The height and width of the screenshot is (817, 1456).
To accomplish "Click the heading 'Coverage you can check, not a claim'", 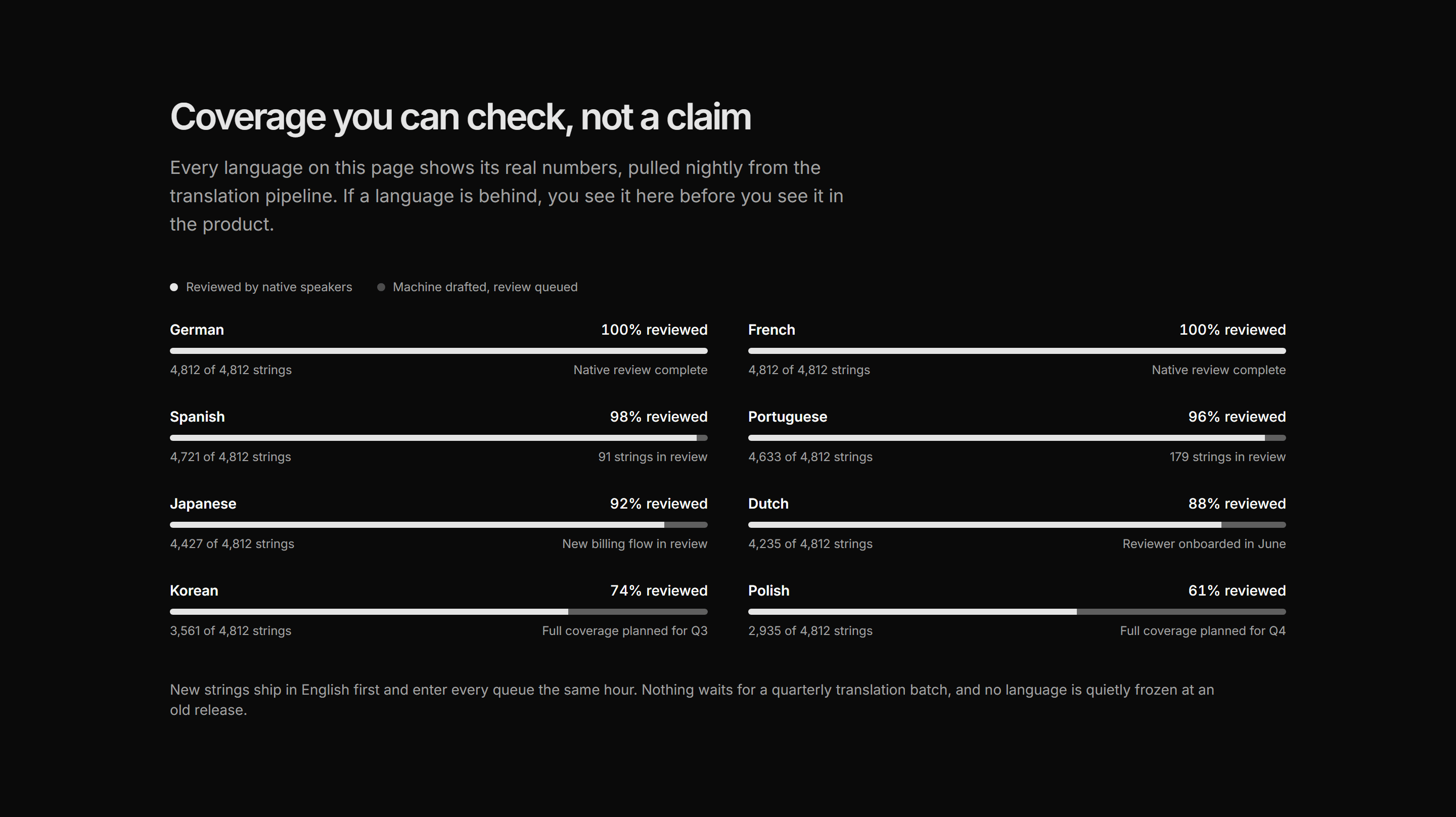I will pos(461,118).
